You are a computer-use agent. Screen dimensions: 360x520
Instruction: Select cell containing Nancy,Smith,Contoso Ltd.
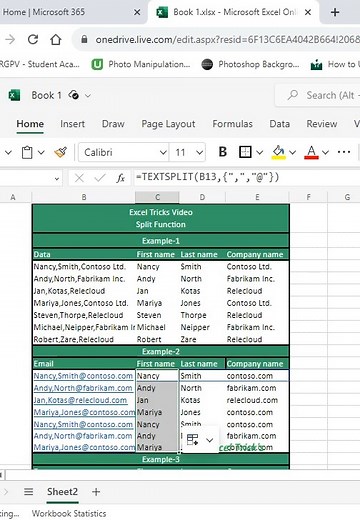pos(84,267)
